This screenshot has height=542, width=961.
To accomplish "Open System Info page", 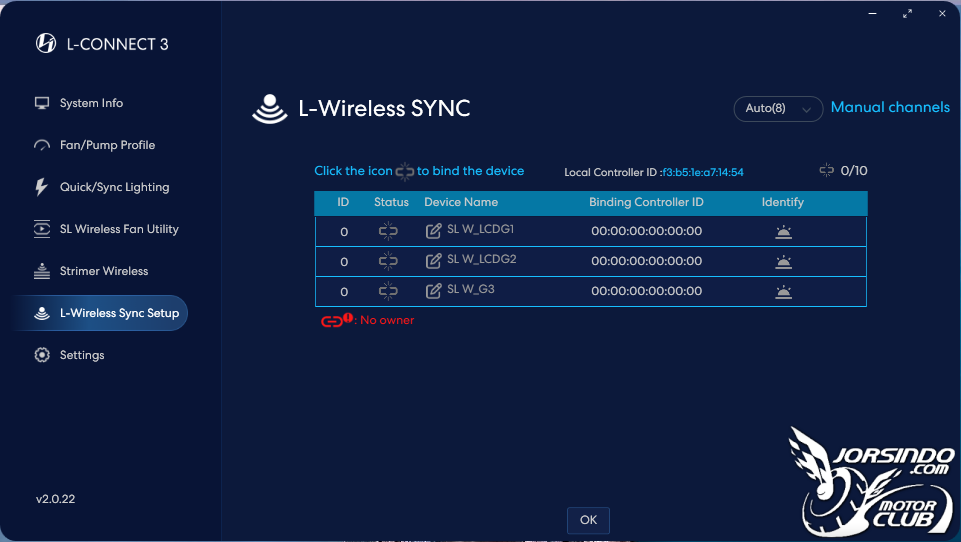I will (x=91, y=103).
